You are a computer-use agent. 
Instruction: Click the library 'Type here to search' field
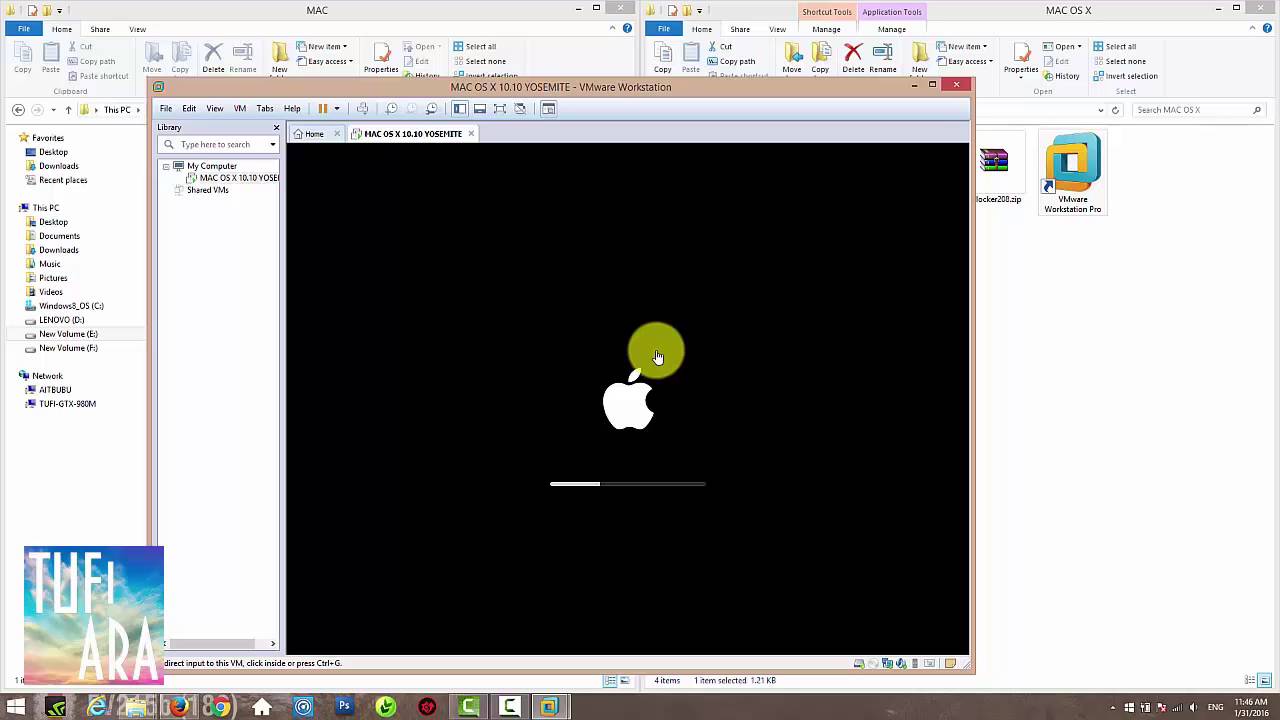pos(214,144)
